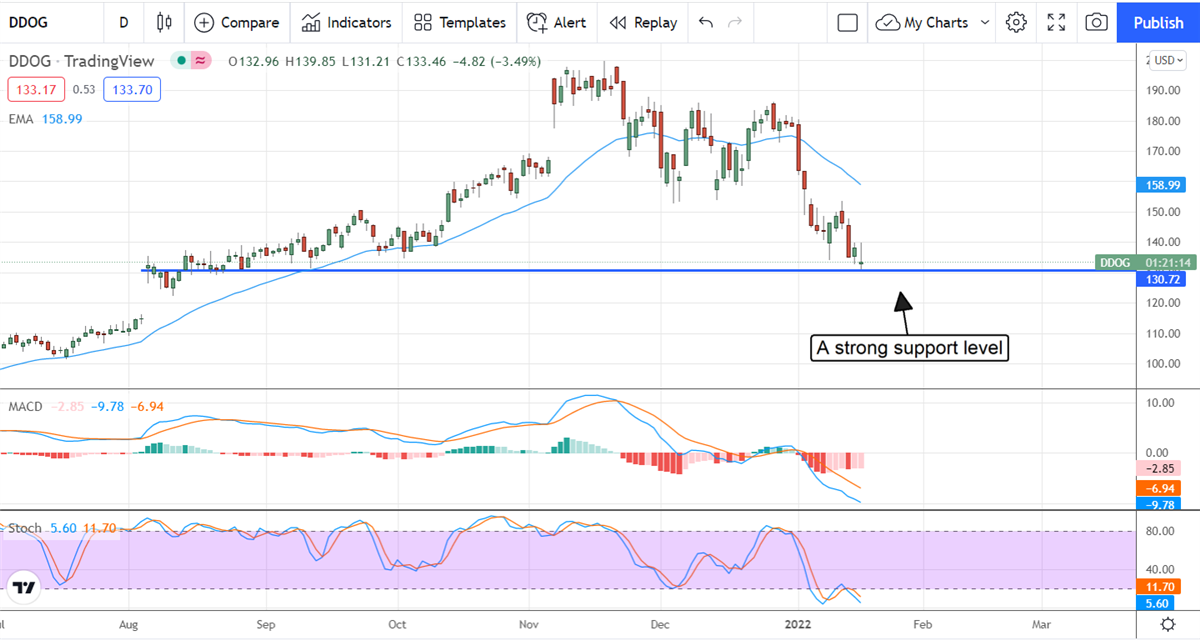This screenshot has height=640, width=1200.
Task: Click the DDOG symbol search field
Action: click(x=50, y=22)
